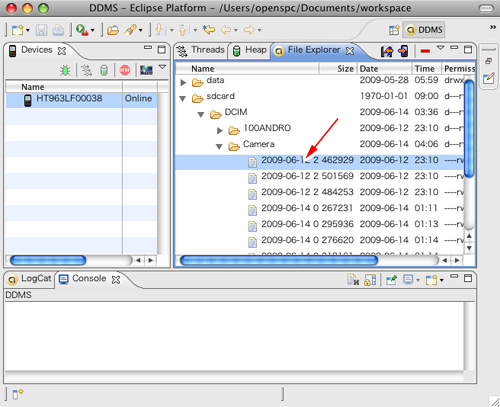Viewport: 500px width, 407px height.
Task: Click the Search flashlight toolbar icon
Action: tap(130, 30)
